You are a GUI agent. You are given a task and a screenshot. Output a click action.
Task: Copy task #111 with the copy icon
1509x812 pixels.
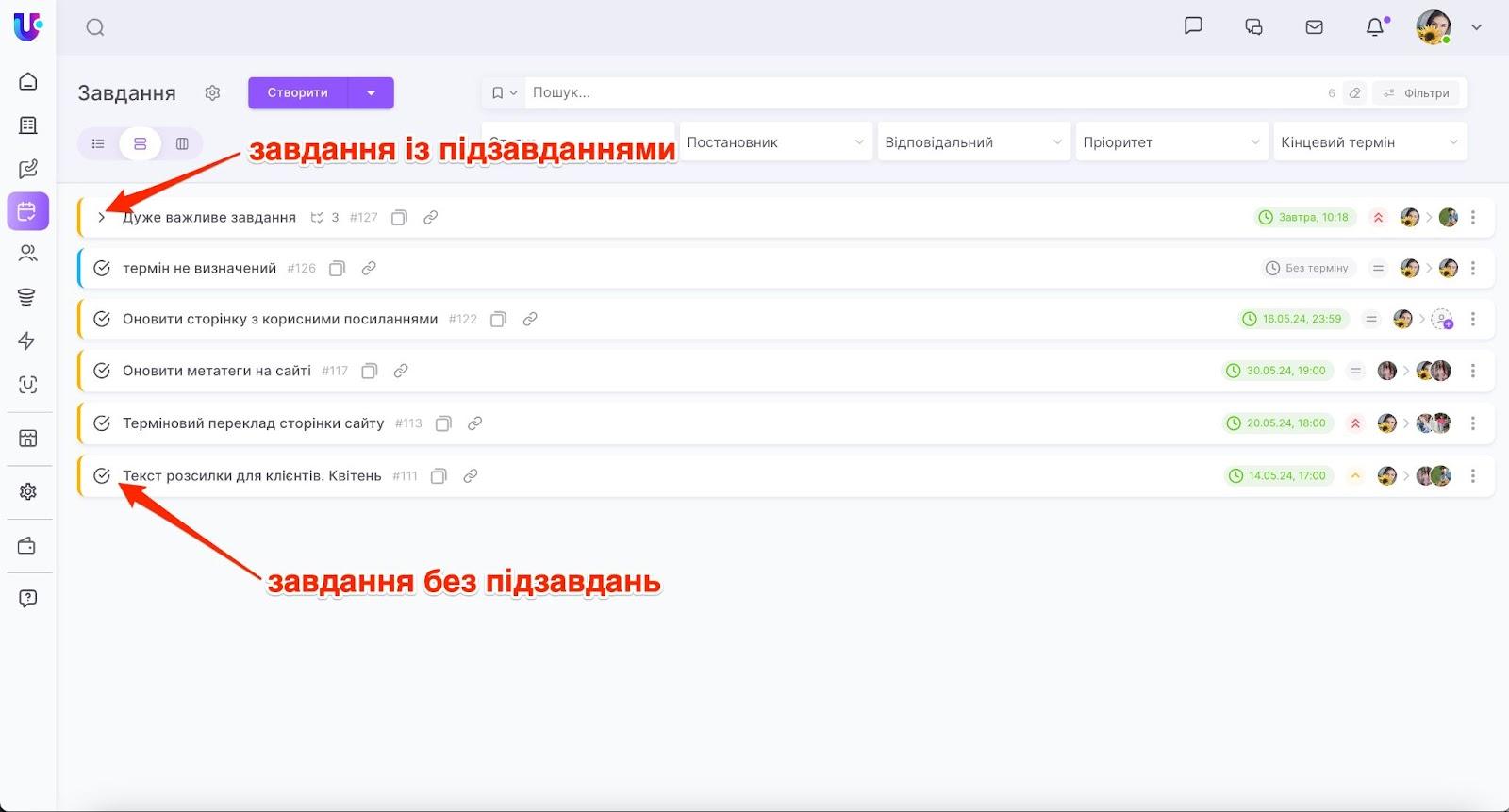439,476
